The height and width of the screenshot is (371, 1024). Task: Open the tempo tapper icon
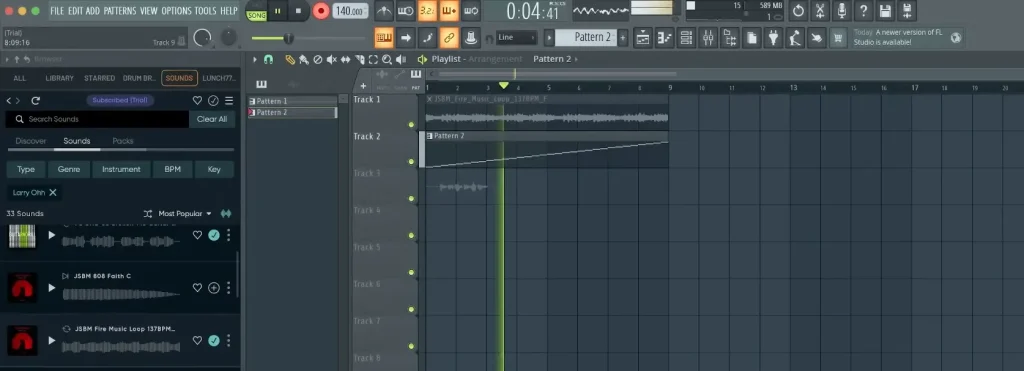[795, 38]
